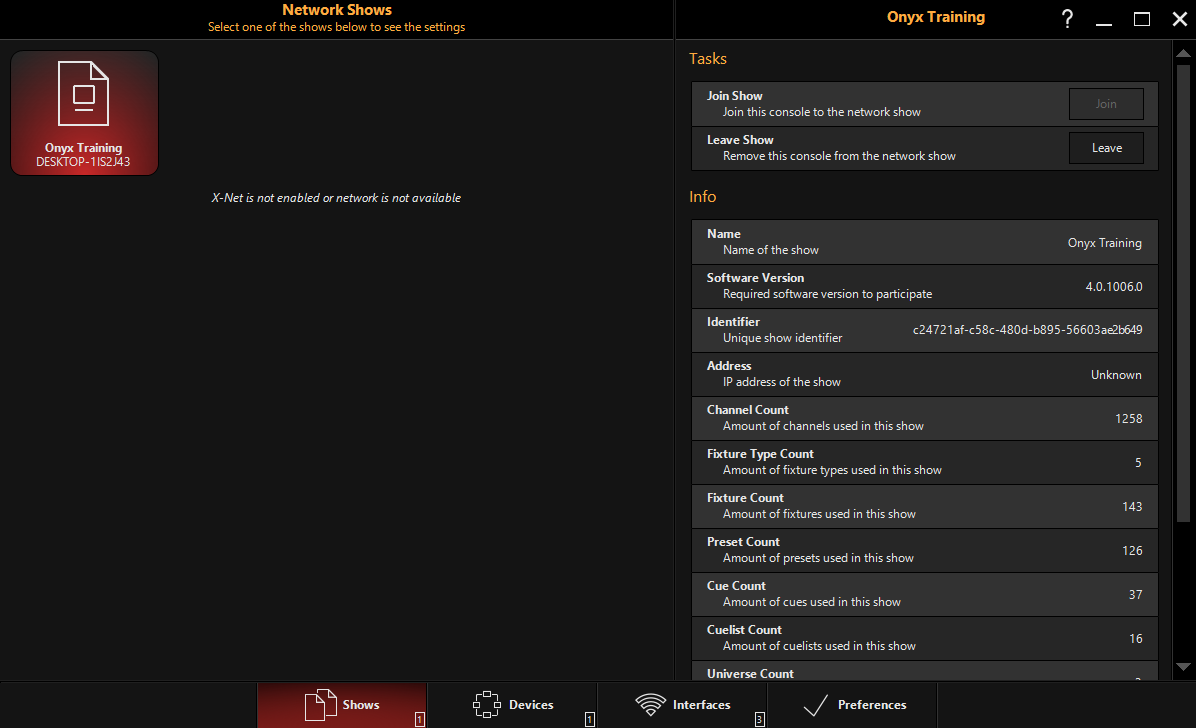
Task: Click the Onyx Training window title
Action: pos(935,17)
